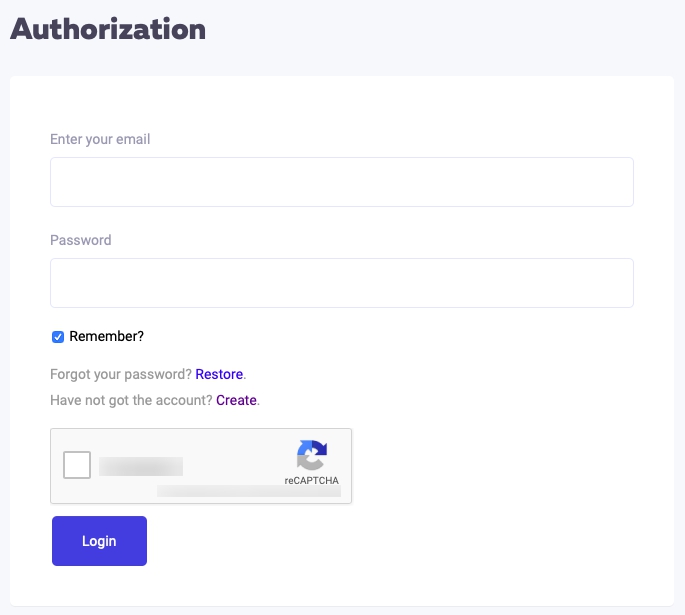Select the Have not got the account? text
This screenshot has height=615, width=685.
click(131, 400)
